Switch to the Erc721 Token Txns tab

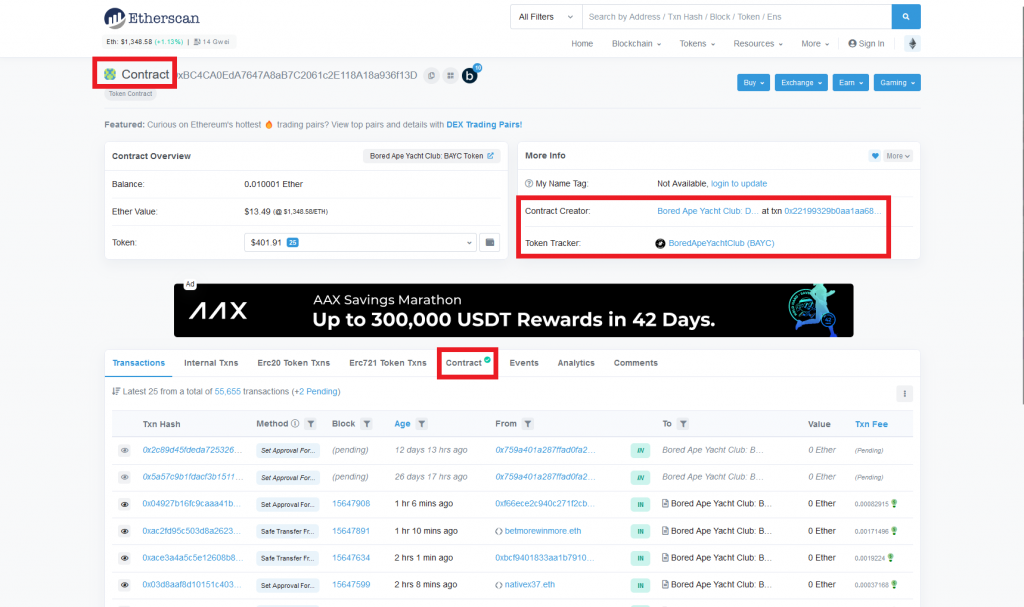(388, 363)
